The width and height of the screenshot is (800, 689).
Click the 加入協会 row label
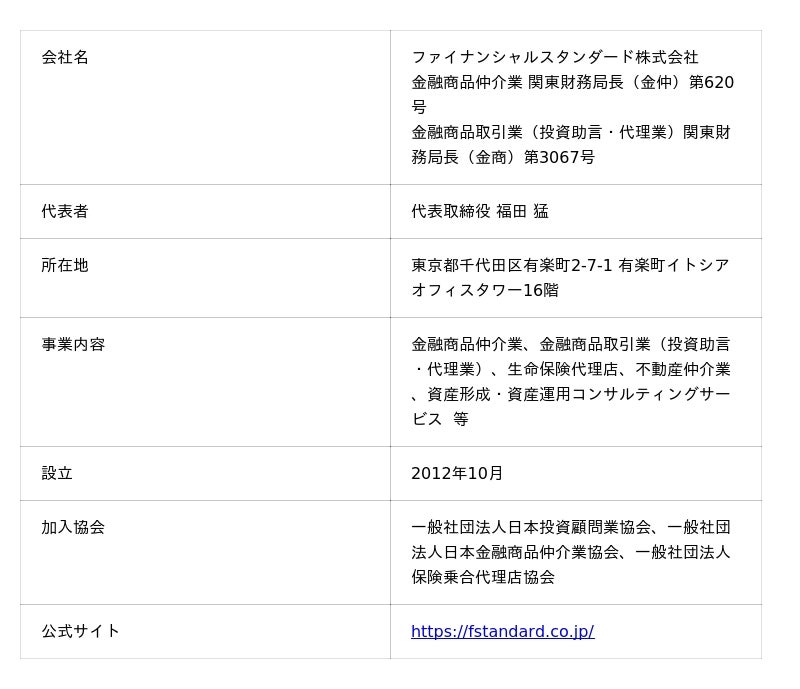[73, 528]
